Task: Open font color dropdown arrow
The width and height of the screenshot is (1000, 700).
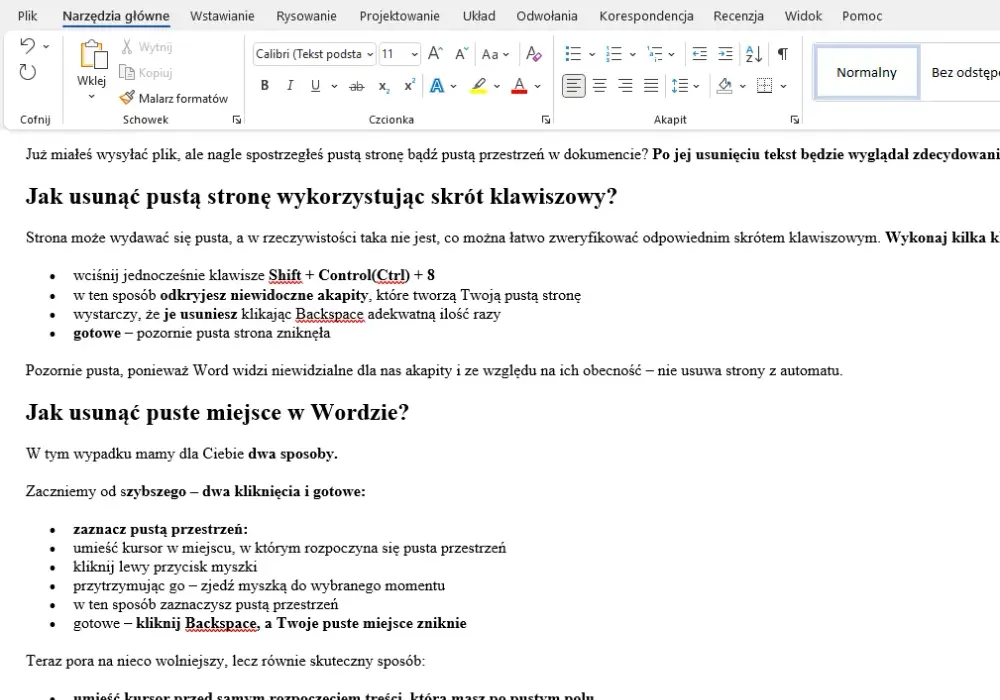Action: (x=538, y=86)
